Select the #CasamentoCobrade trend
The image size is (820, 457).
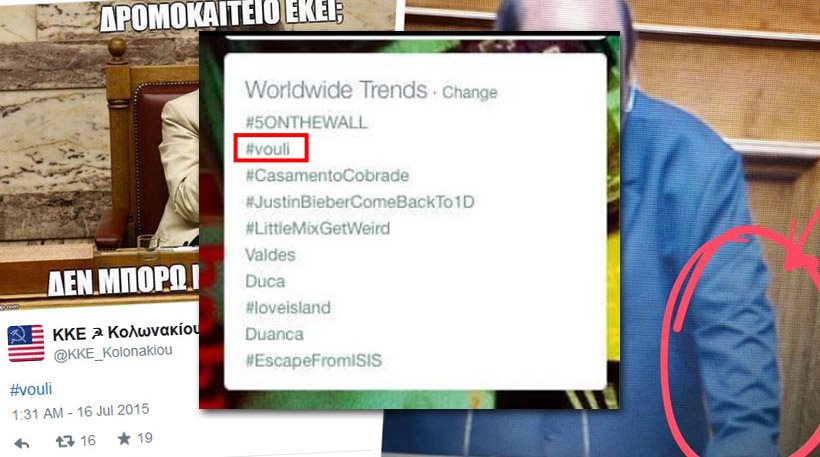pyautogui.click(x=327, y=175)
